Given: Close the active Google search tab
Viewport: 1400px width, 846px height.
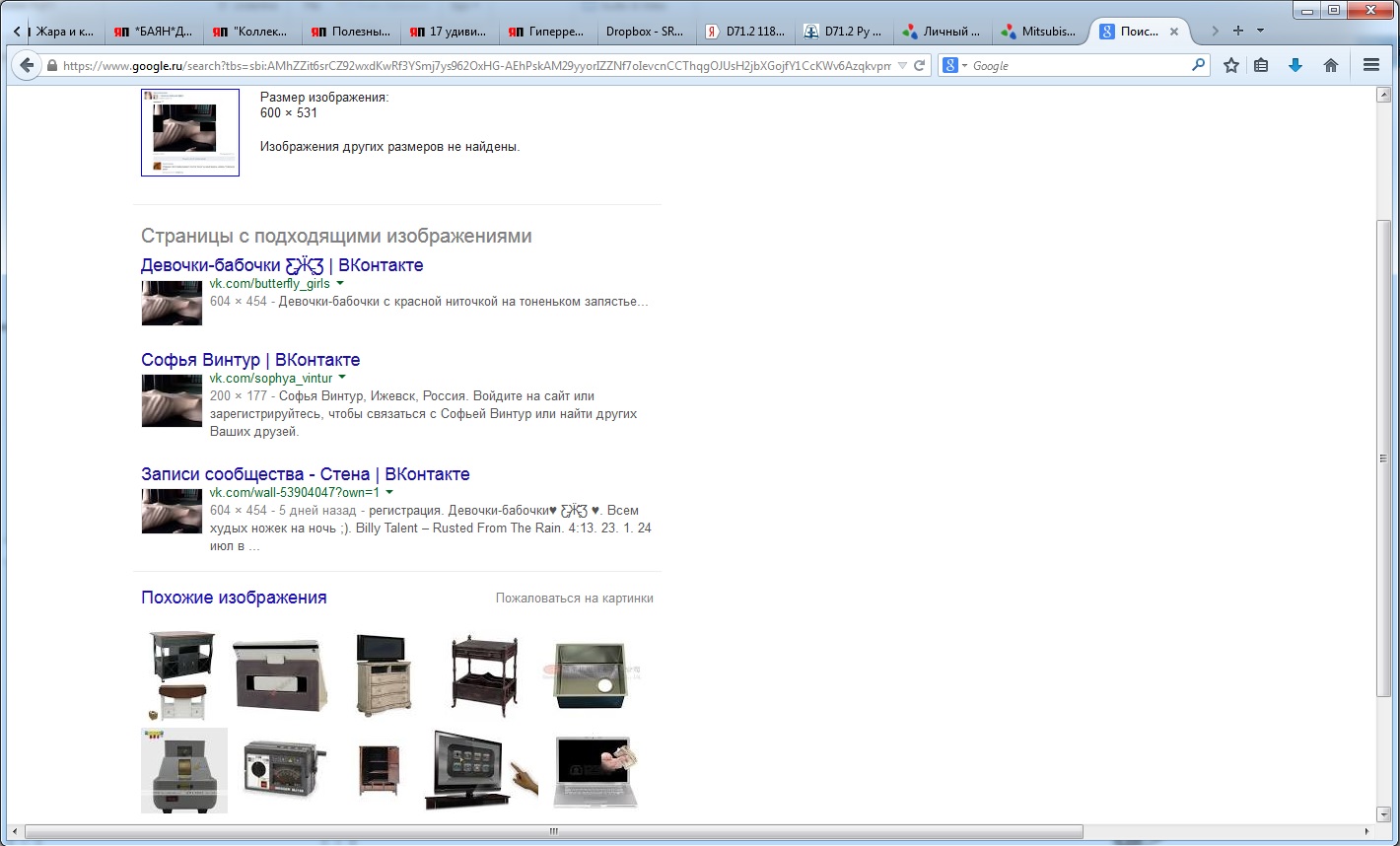Looking at the screenshot, I should coord(1173,32).
